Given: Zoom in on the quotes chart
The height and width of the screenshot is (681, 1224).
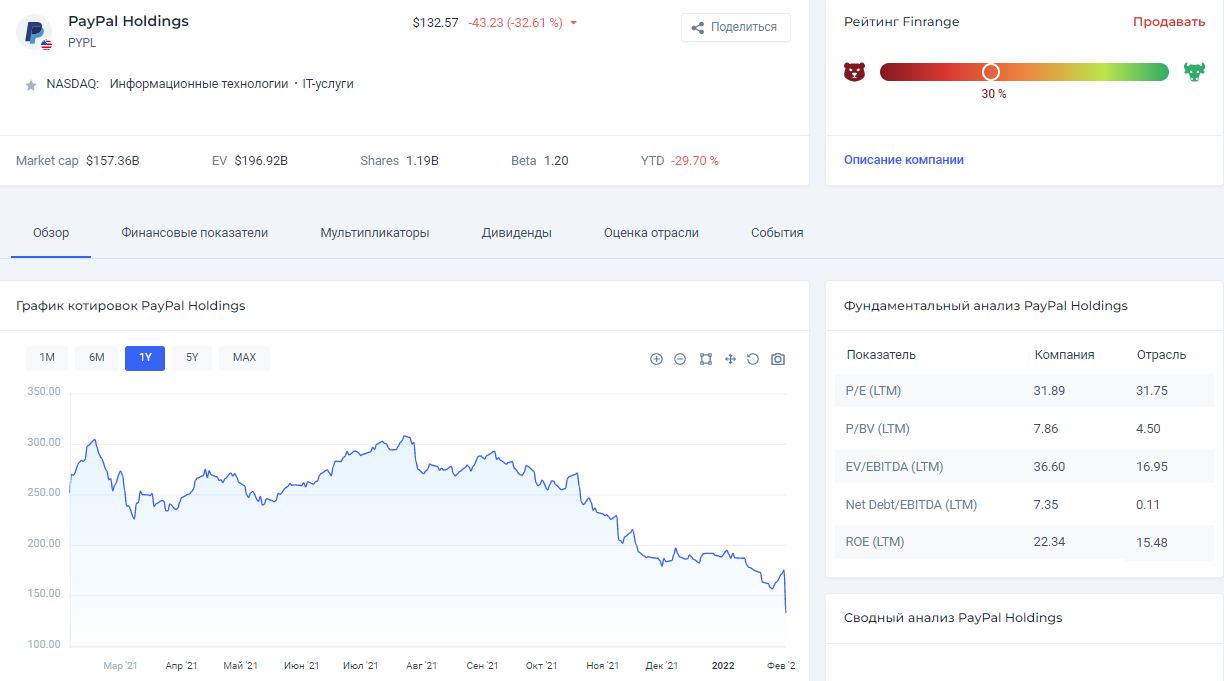Looking at the screenshot, I should click(656, 359).
